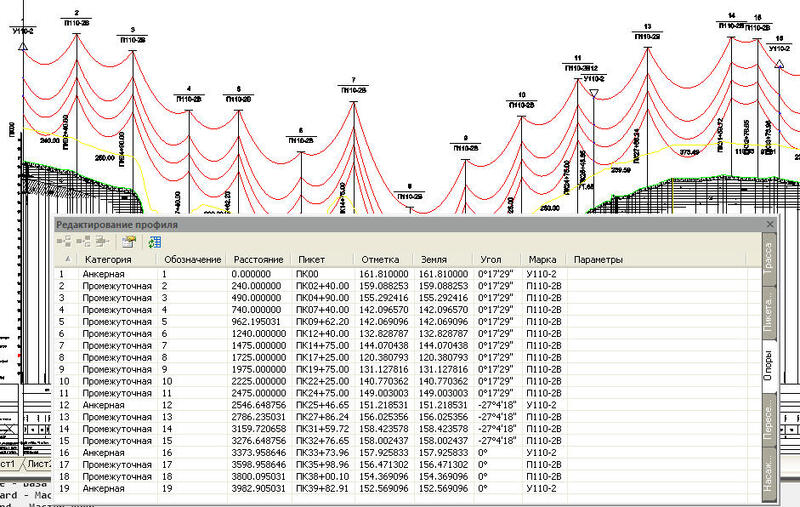Click the sort arrow in first column header

(x=67, y=260)
